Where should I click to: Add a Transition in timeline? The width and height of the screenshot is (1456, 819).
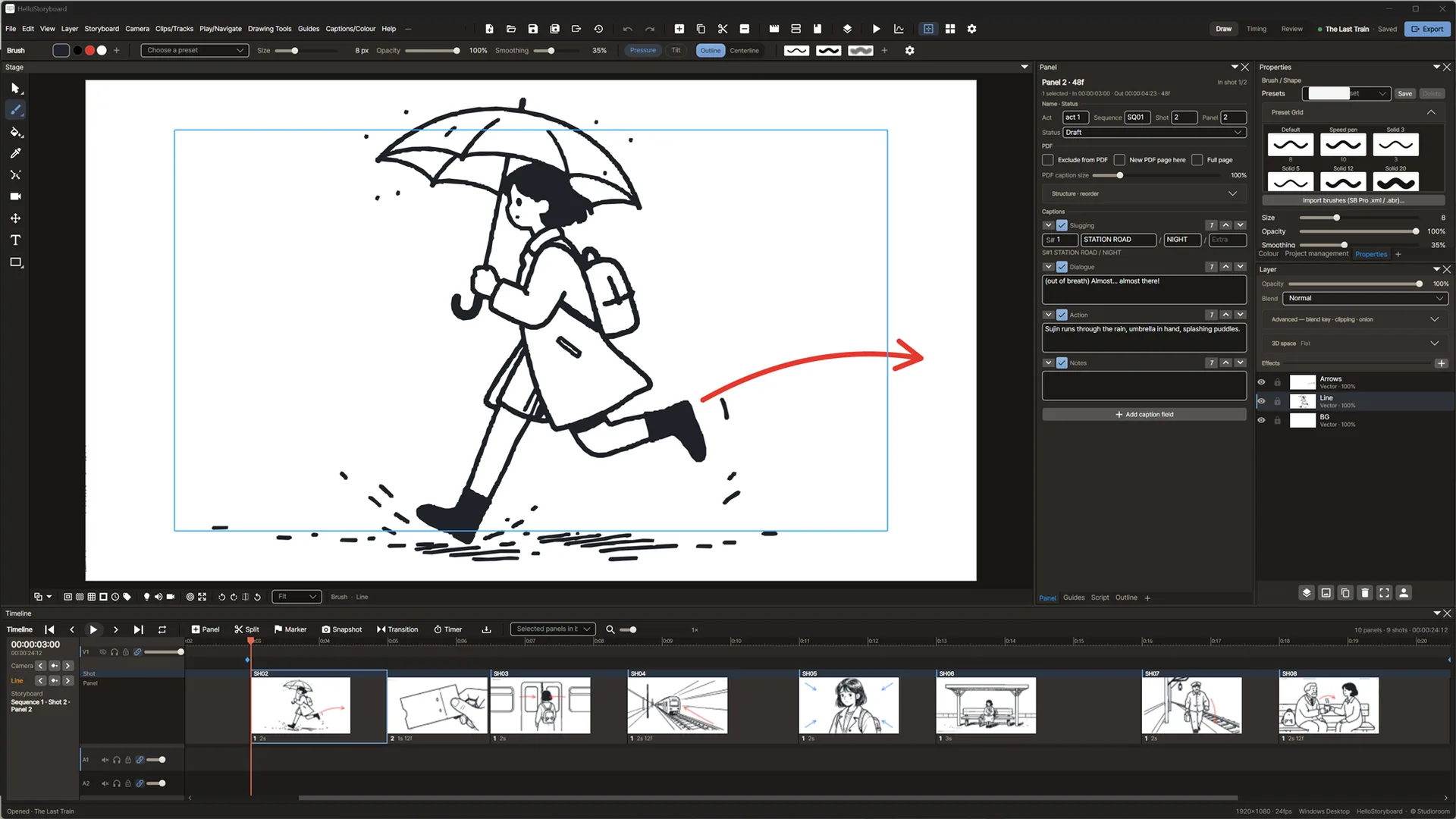pos(397,629)
